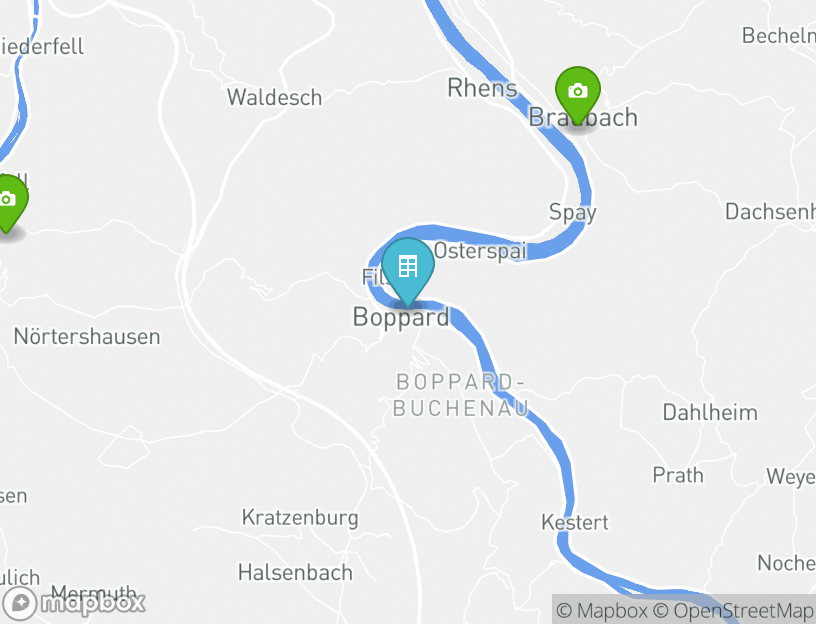Click the Braubach town label text
816x624 pixels.
coord(583,117)
